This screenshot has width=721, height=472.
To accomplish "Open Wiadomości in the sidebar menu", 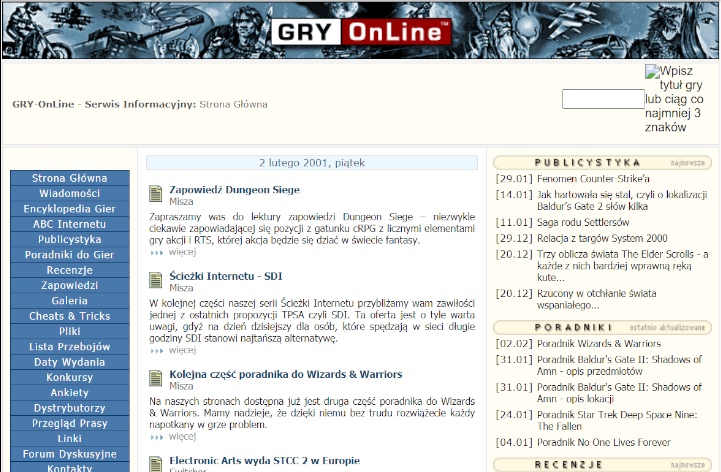I will point(69,193).
